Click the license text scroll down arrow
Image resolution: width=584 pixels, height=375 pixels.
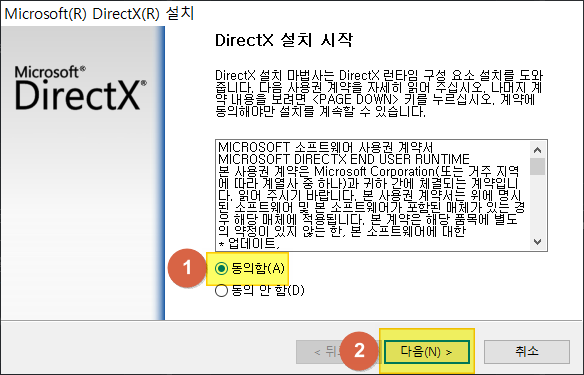click(537, 242)
